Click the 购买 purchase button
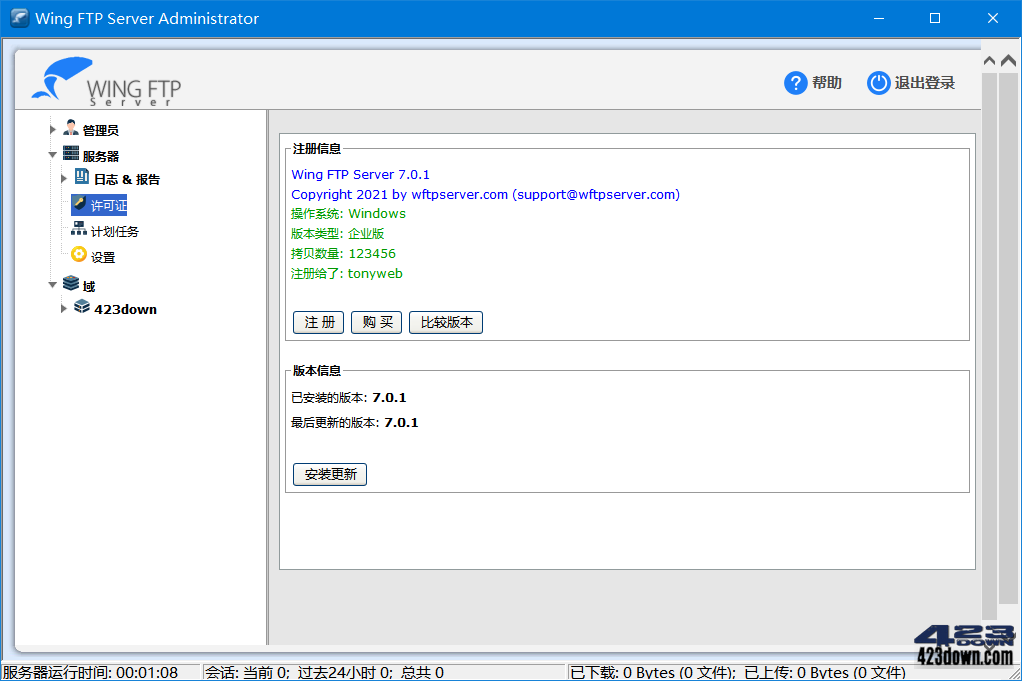The image size is (1022, 681). tap(376, 322)
